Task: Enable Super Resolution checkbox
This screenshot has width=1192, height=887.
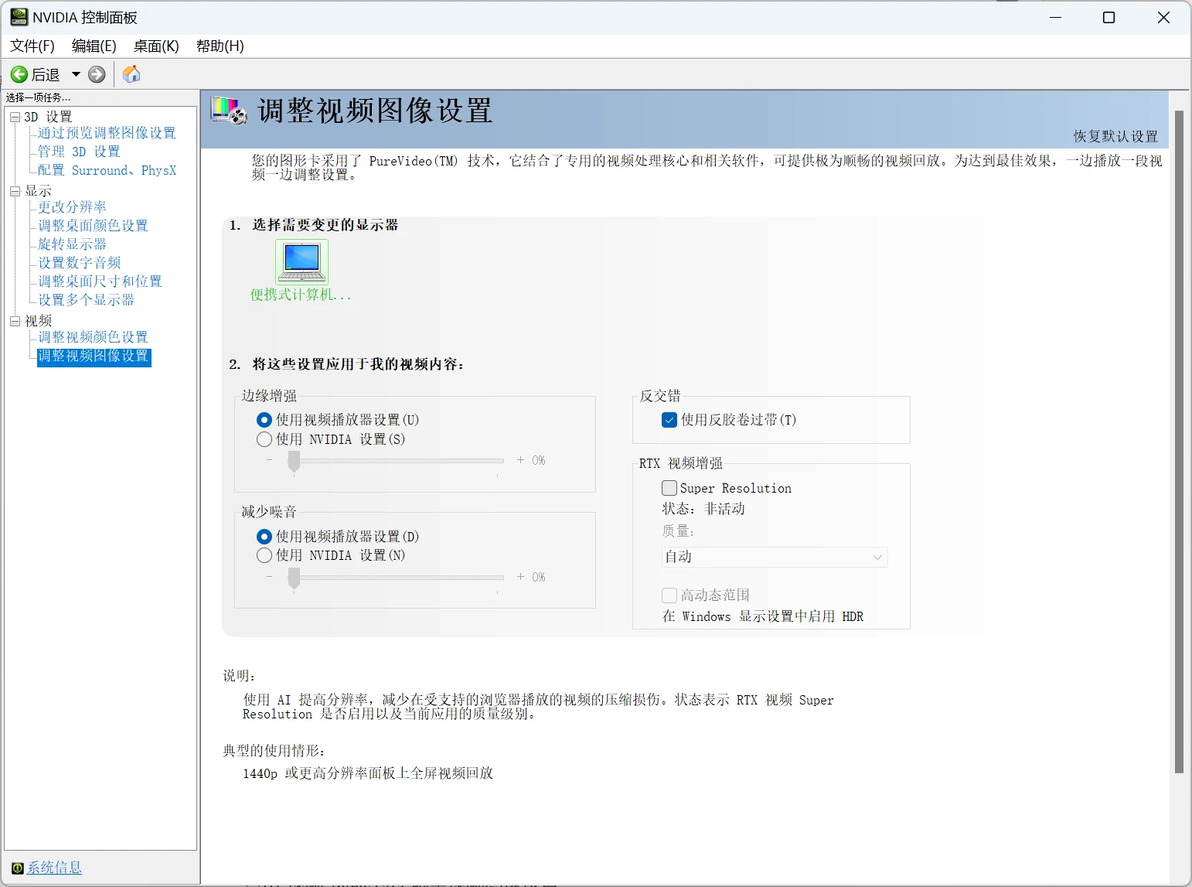Action: point(669,488)
